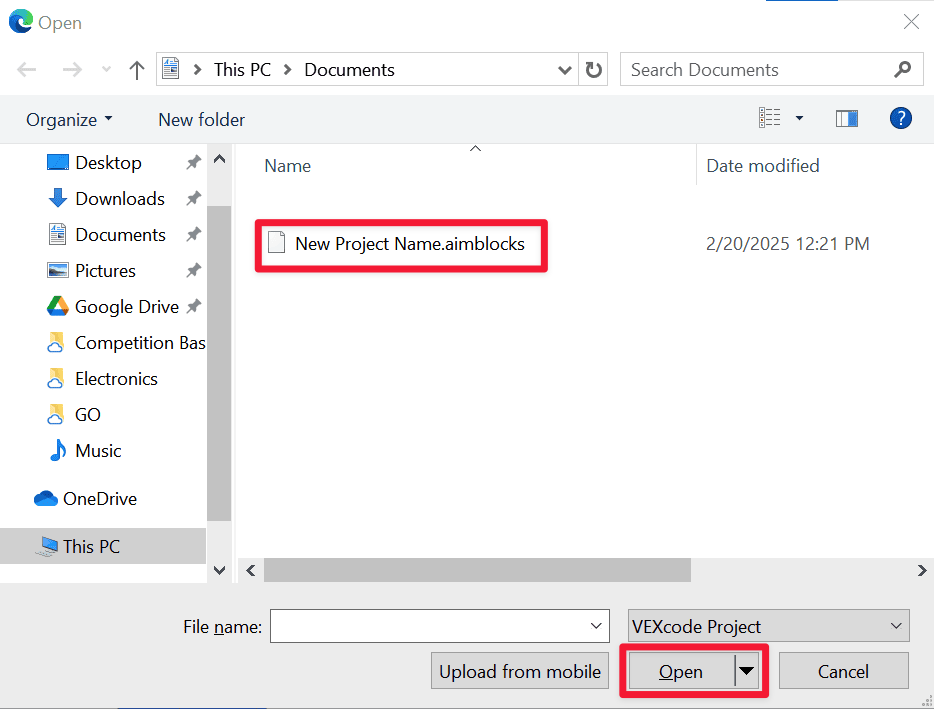This screenshot has width=934, height=709.
Task: Open the address bar breadcrumb dropdown arrow
Action: [564, 69]
